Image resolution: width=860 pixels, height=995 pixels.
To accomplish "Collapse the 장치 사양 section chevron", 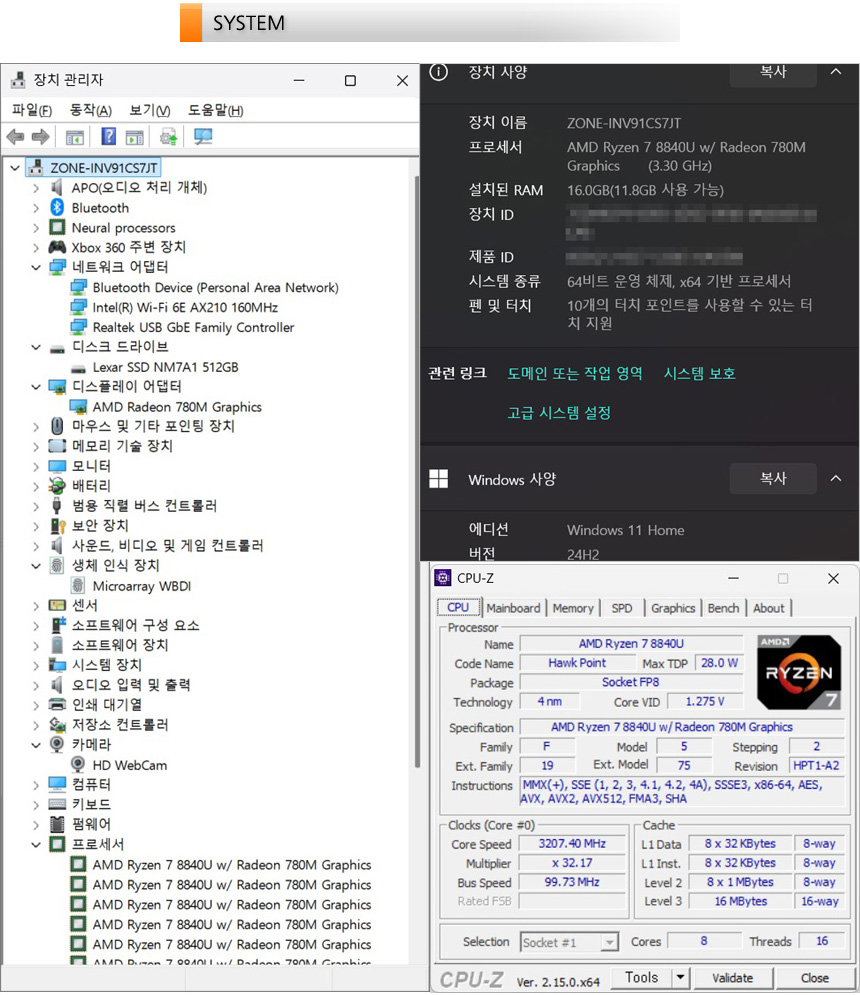I will point(836,72).
